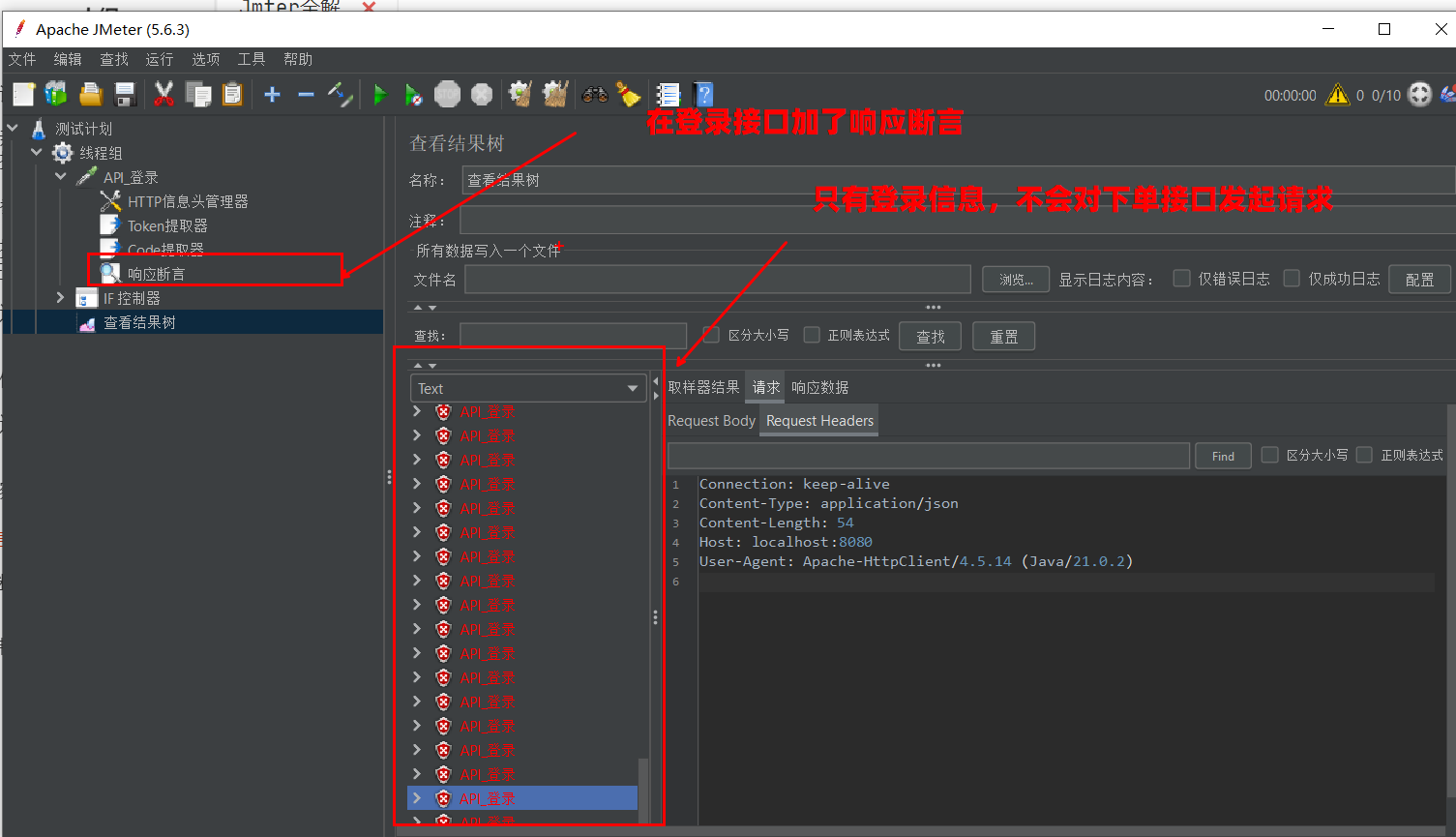This screenshot has width=1456, height=837.
Task: Open the 运行 menu
Action: click(159, 59)
